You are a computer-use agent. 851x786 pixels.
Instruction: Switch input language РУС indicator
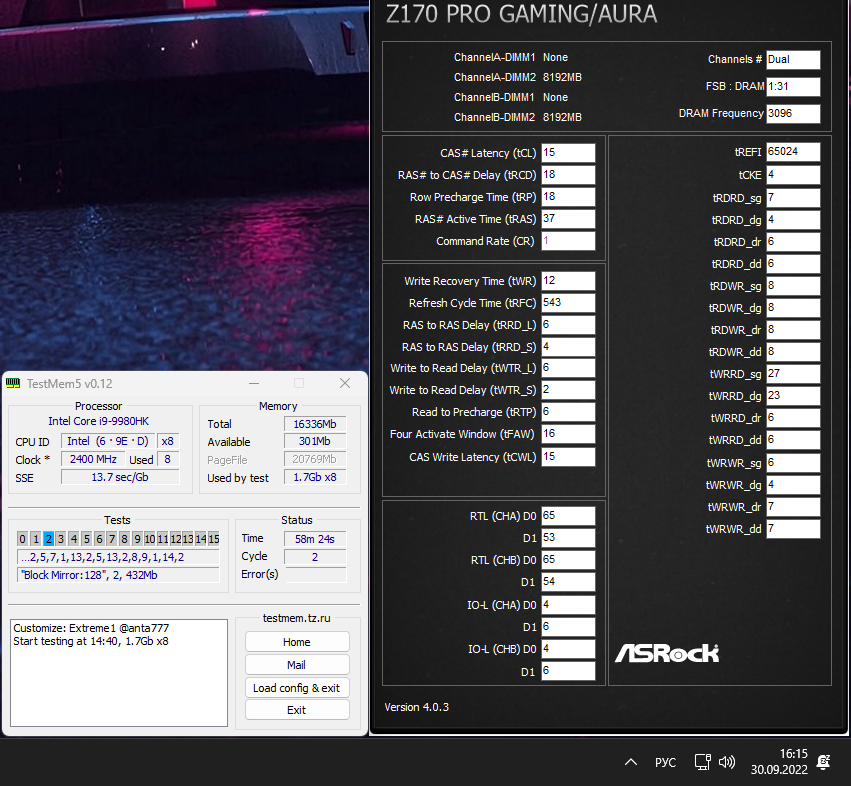point(665,762)
